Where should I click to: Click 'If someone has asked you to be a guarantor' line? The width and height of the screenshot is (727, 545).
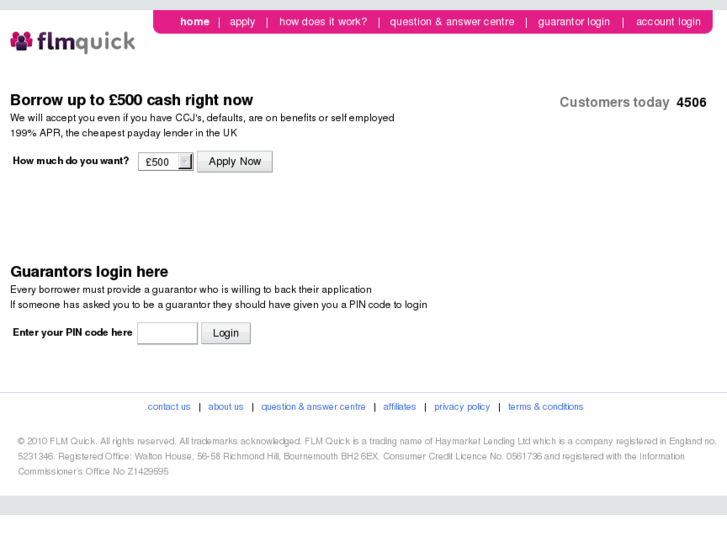pos(219,305)
